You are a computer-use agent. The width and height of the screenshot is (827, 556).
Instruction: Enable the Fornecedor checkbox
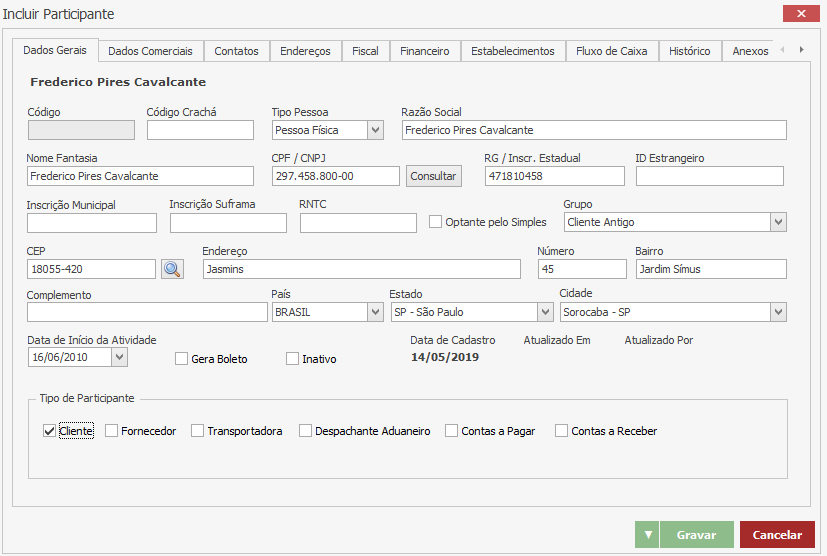(112, 431)
